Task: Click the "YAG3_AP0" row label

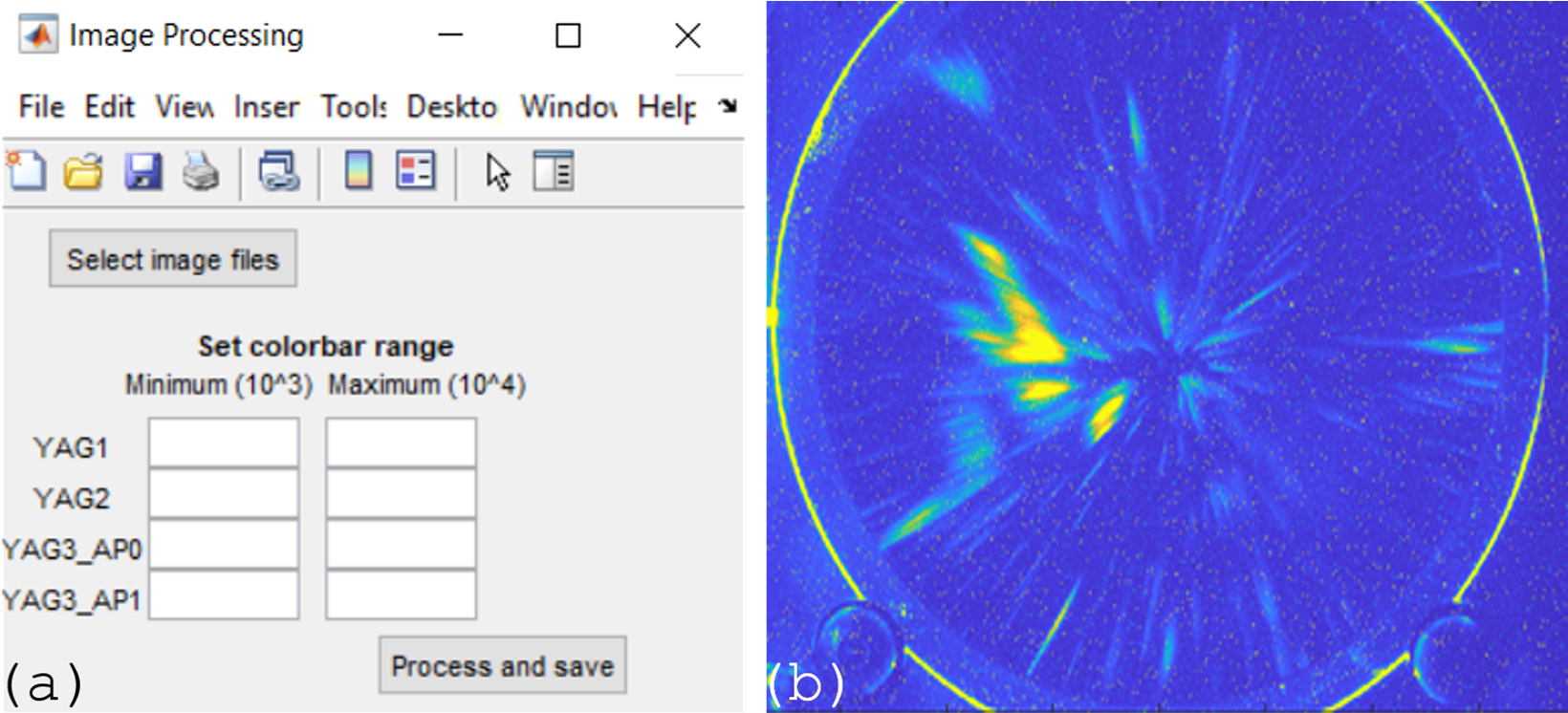Action: (x=72, y=550)
